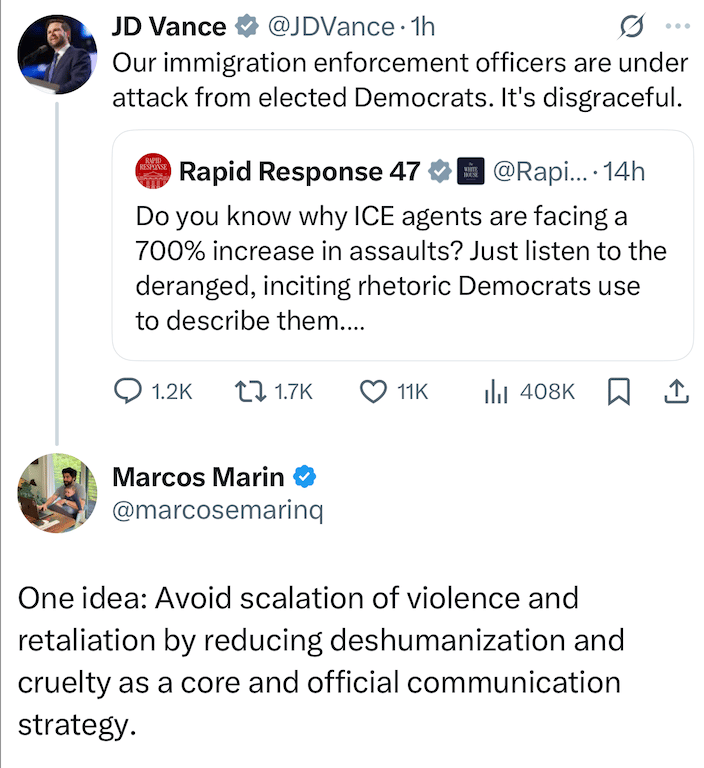Click the 14h timestamp on quoted tweet
This screenshot has width=704, height=768.
tap(624, 171)
